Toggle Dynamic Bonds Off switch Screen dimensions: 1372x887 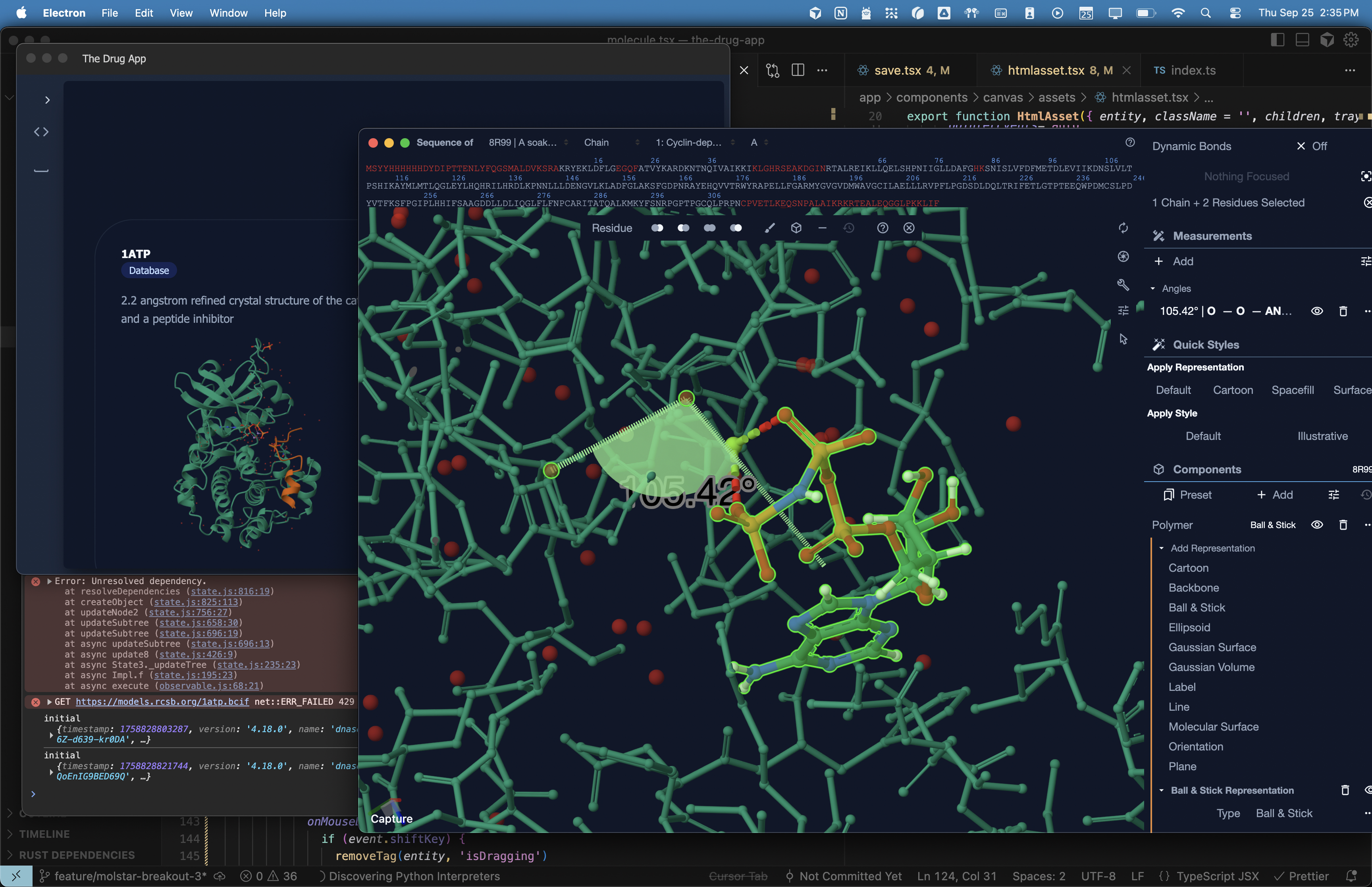coord(1312,146)
